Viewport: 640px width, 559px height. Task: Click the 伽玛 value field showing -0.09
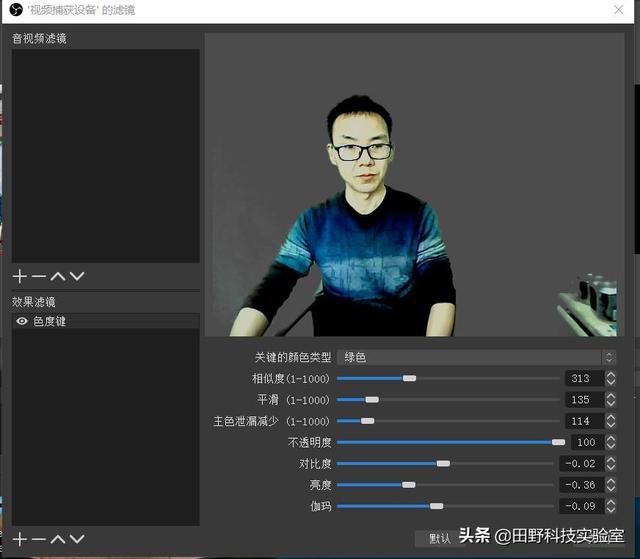coord(582,506)
